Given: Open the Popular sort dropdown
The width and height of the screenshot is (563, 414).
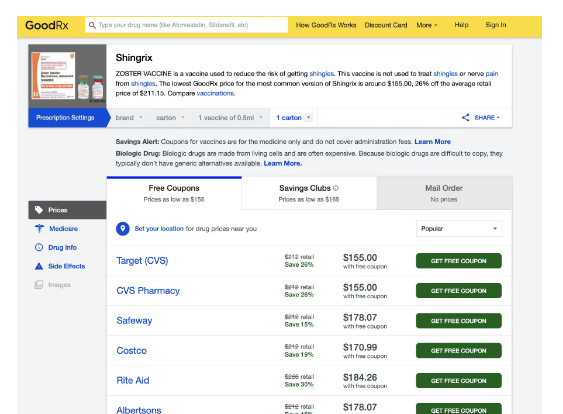Looking at the screenshot, I should tap(459, 229).
